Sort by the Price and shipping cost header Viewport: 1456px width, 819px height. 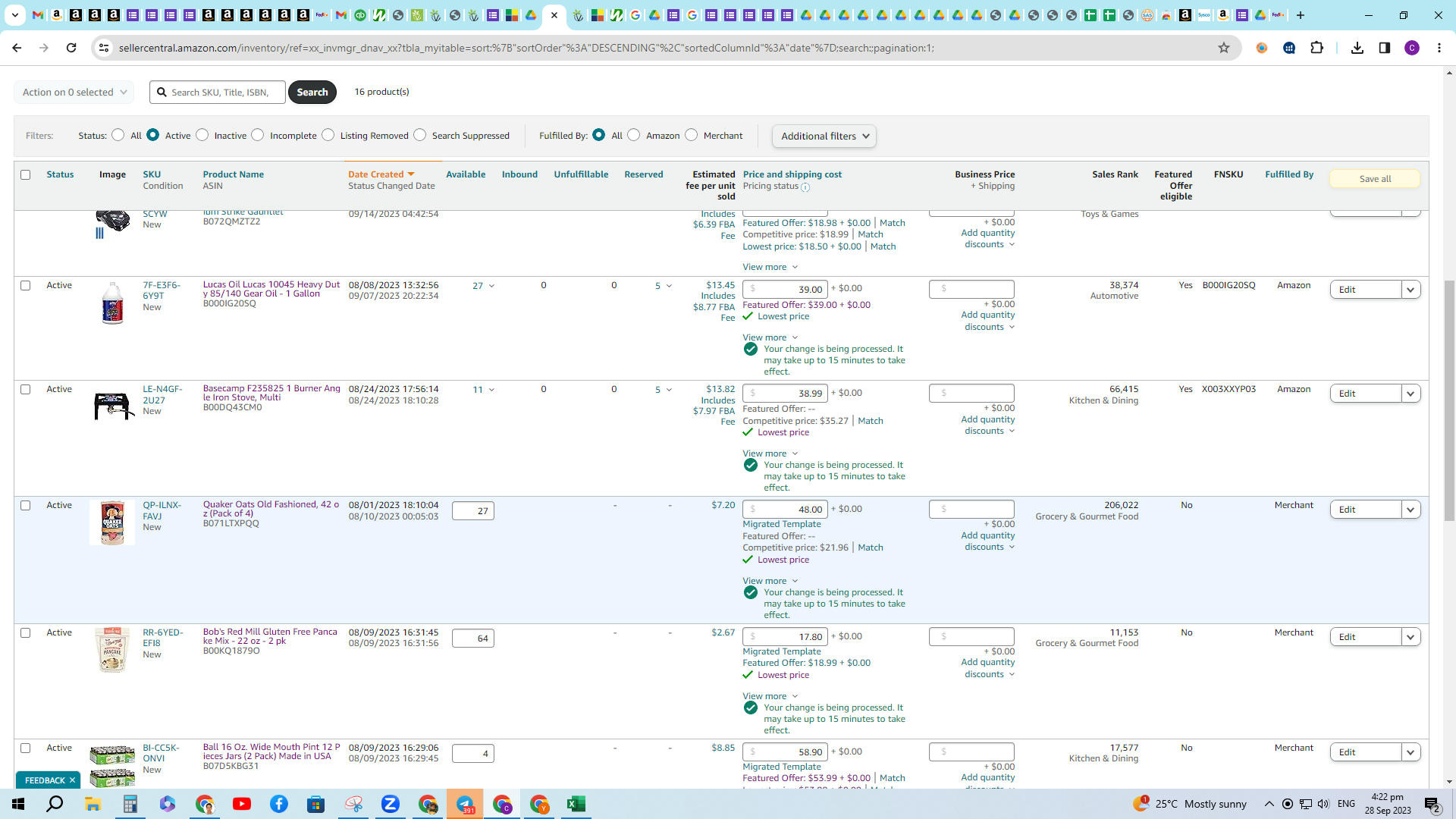coord(792,174)
